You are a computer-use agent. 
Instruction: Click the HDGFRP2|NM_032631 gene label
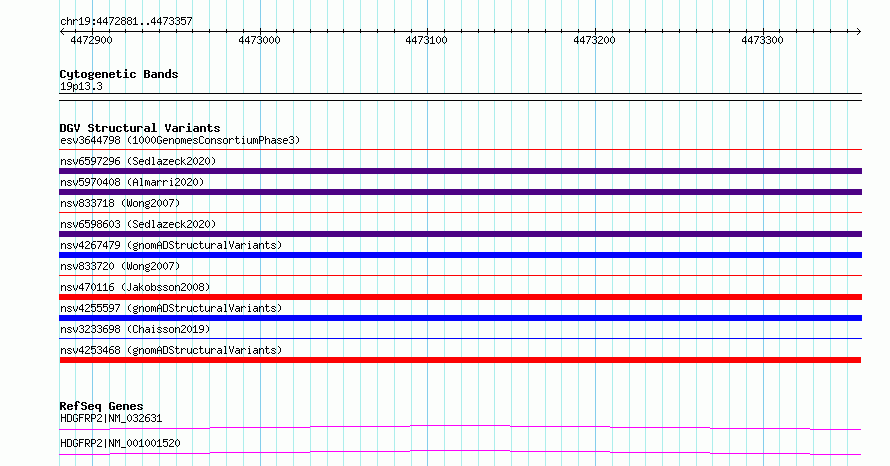(111, 418)
